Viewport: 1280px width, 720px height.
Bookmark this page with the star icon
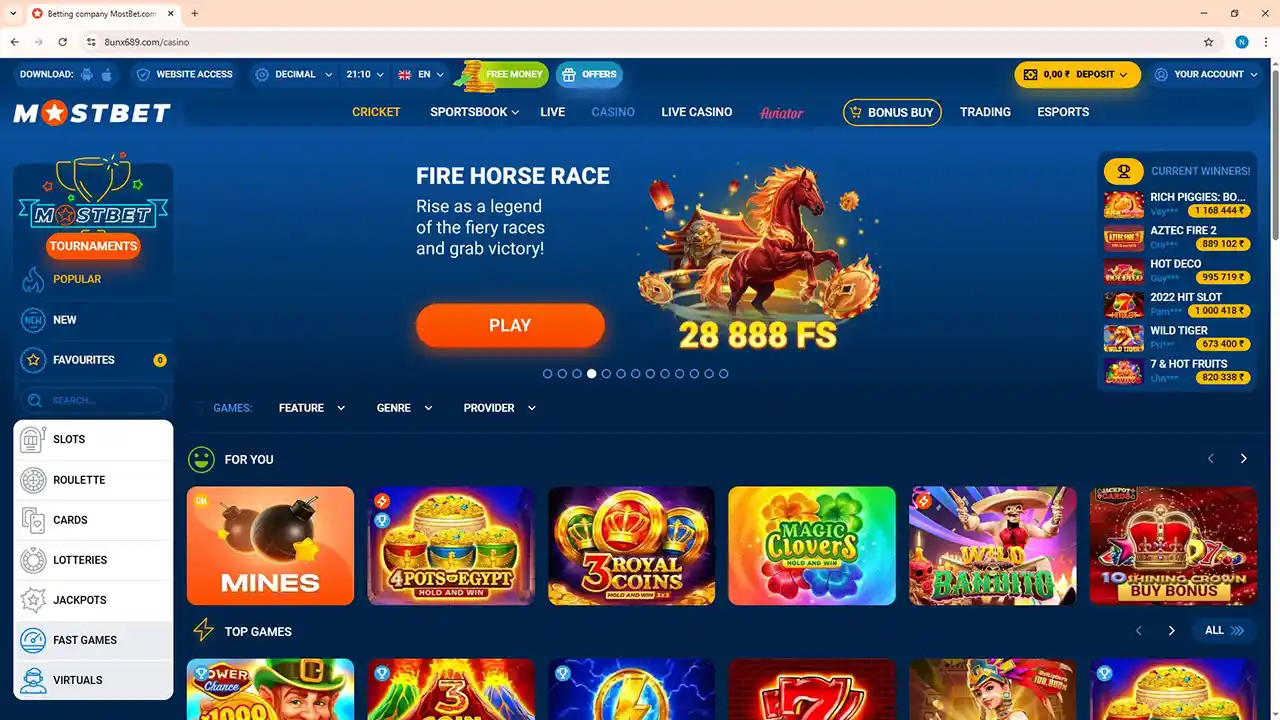(1208, 42)
